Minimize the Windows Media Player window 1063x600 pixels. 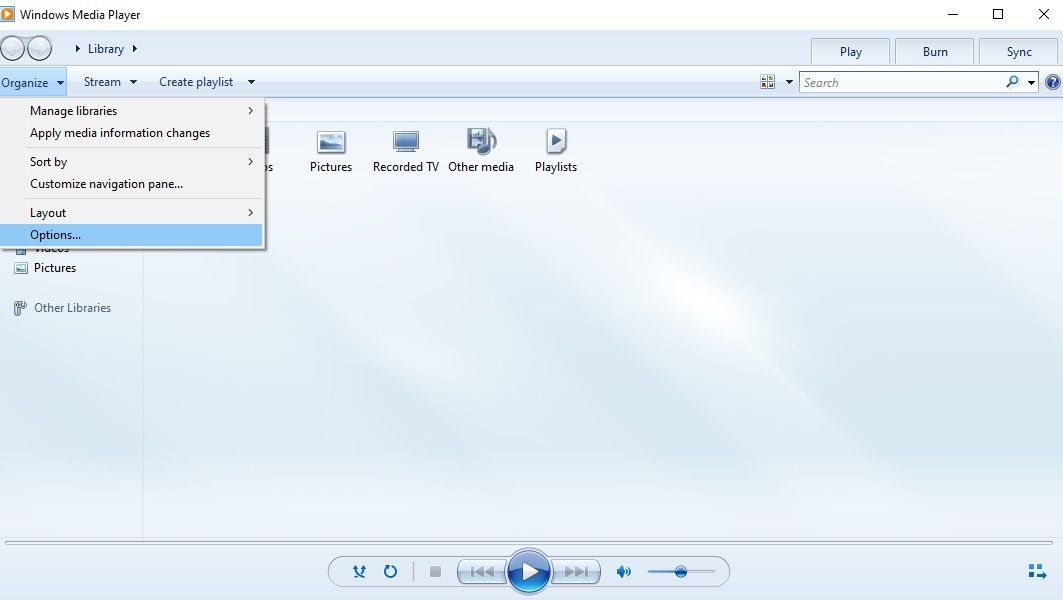coord(952,14)
